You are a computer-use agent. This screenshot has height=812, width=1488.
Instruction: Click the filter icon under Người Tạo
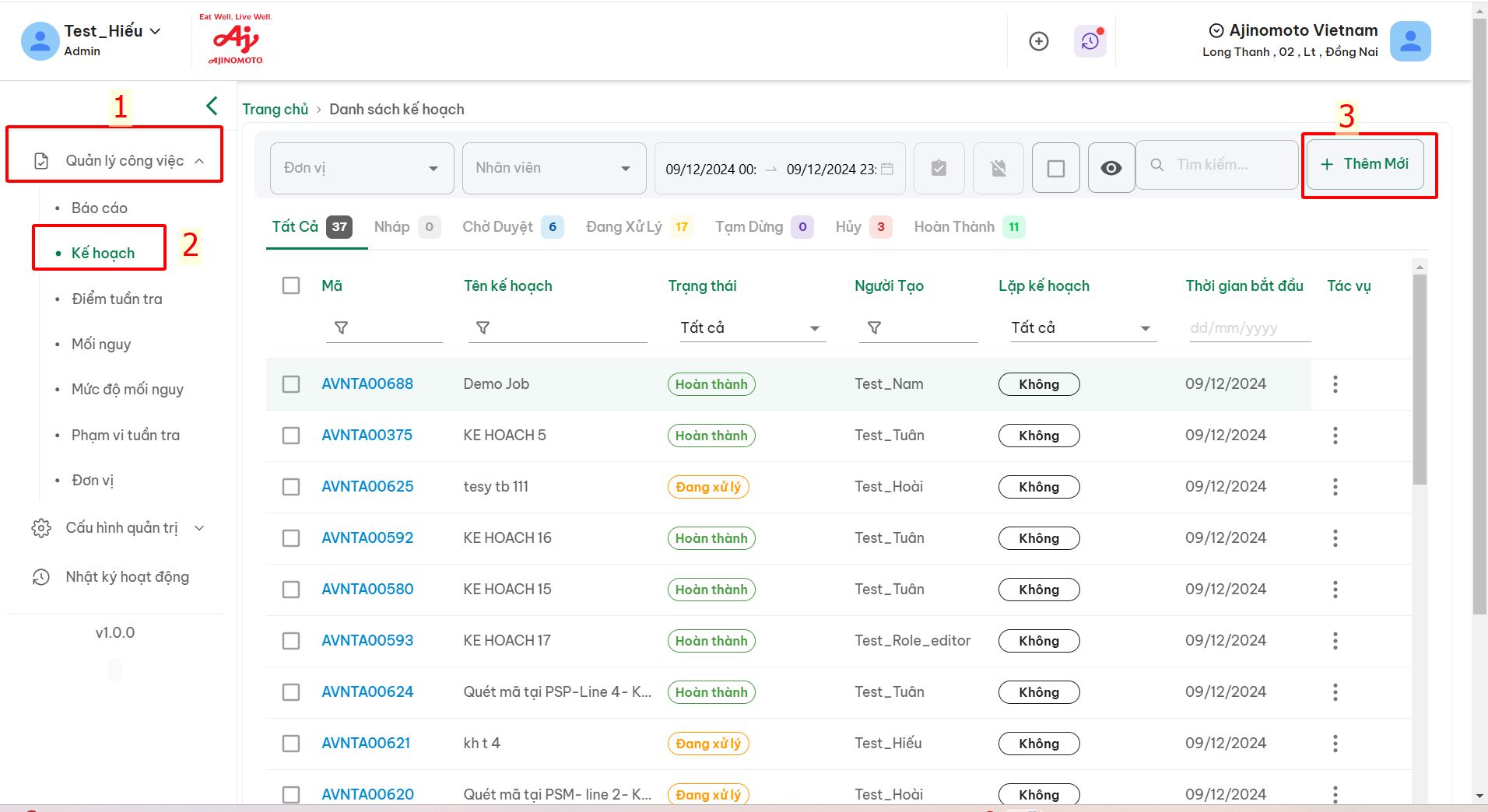point(874,328)
